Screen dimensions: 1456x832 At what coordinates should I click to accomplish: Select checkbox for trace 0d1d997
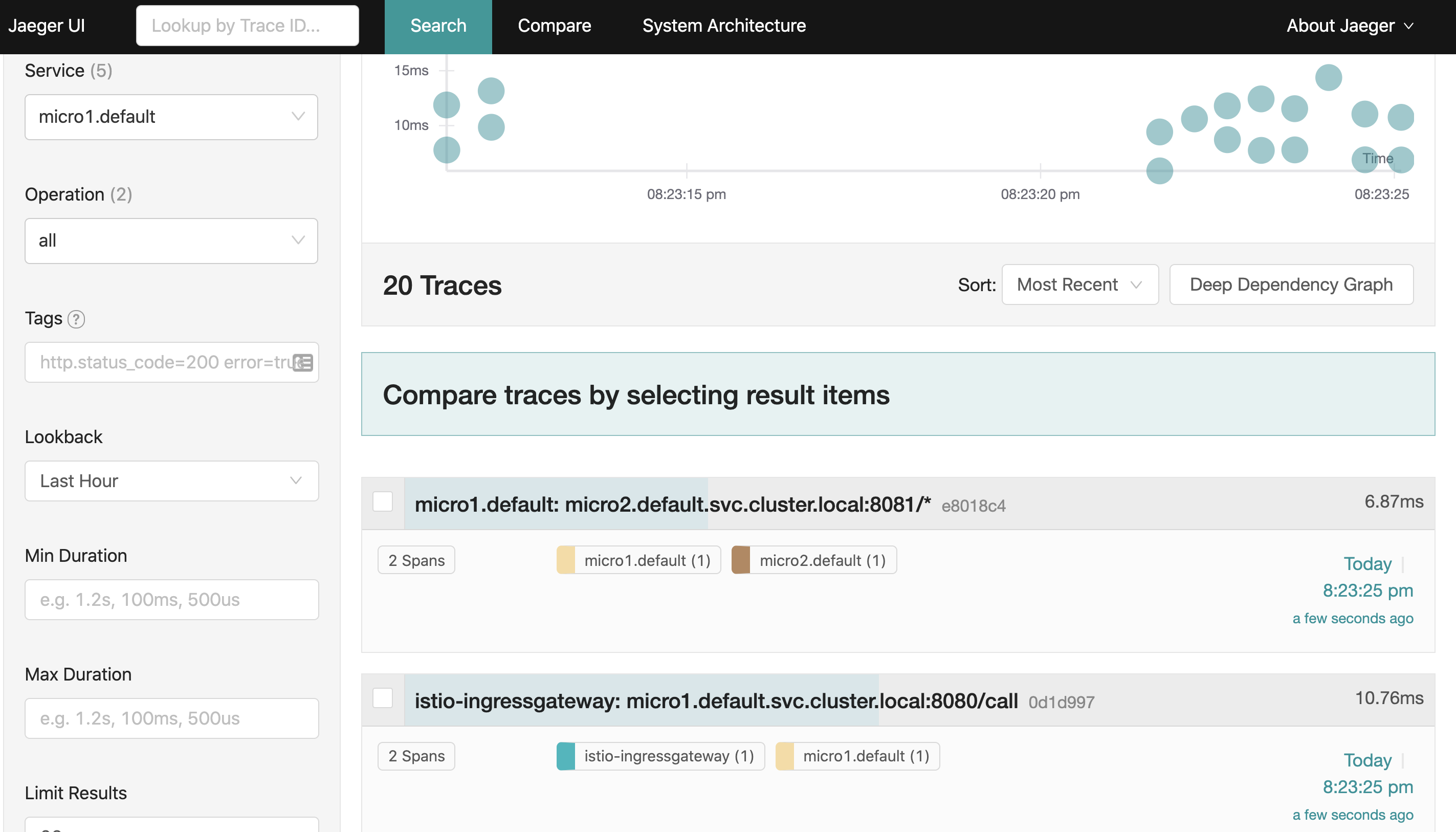point(383,698)
